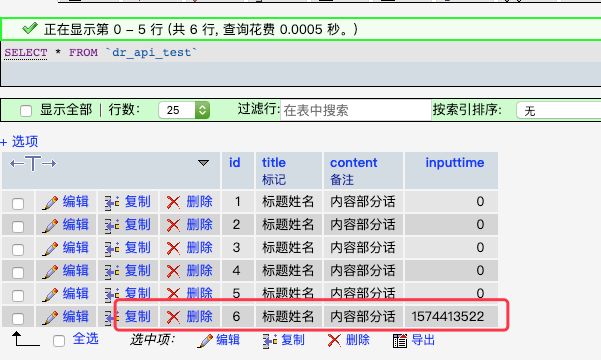Click the bottom bar red X delete icon
The height and width of the screenshot is (360, 601).
point(334,340)
